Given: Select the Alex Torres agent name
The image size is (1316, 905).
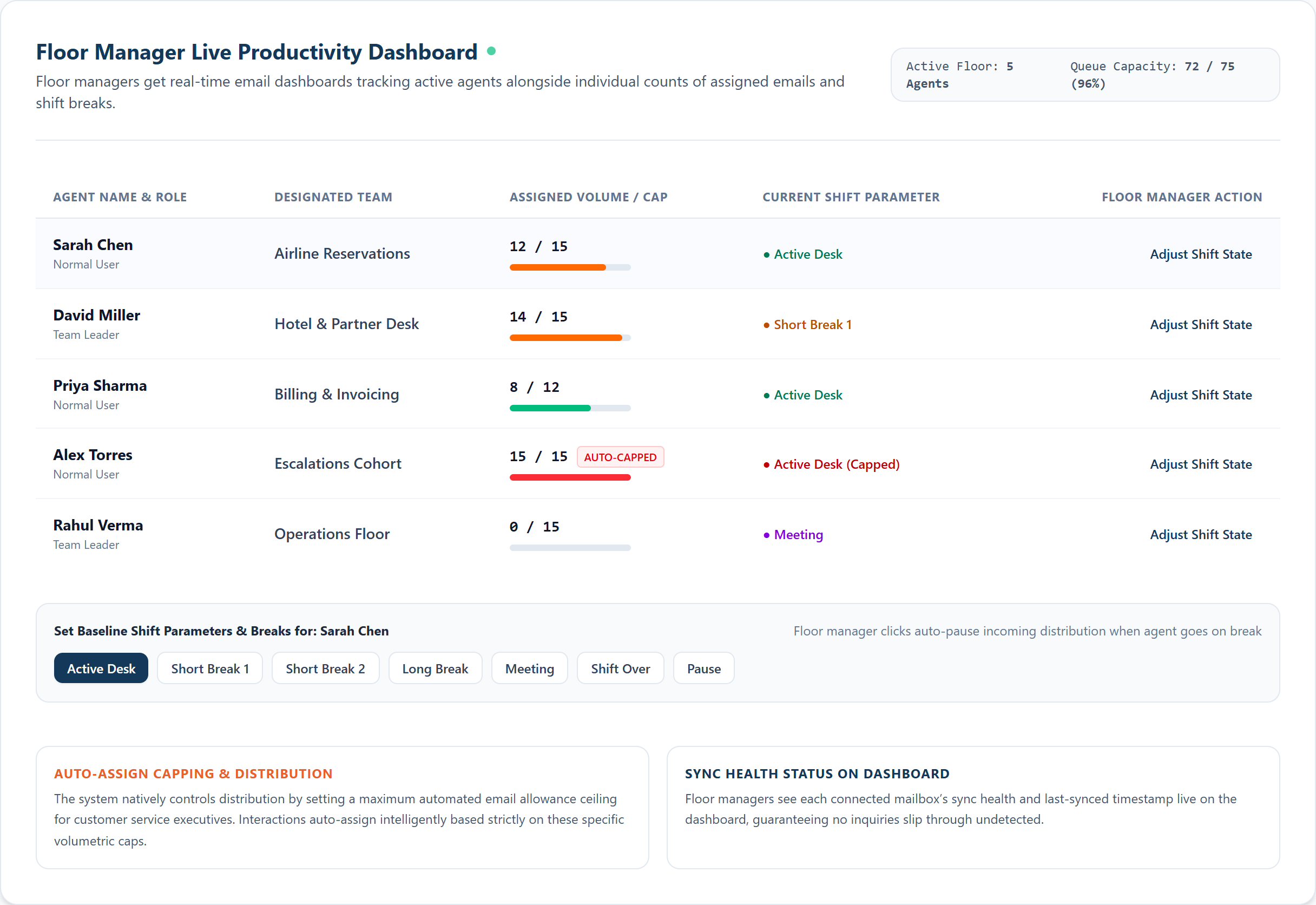Looking at the screenshot, I should pyautogui.click(x=93, y=455).
